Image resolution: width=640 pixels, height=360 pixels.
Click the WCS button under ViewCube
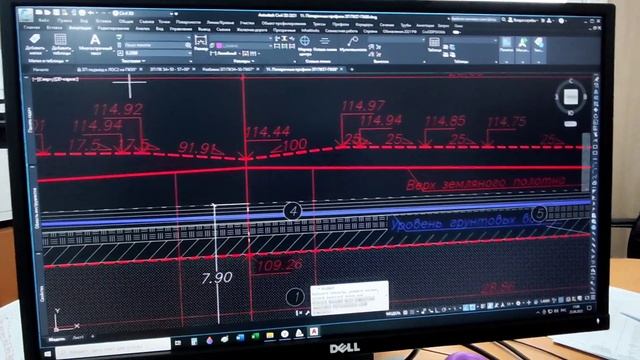click(x=570, y=124)
